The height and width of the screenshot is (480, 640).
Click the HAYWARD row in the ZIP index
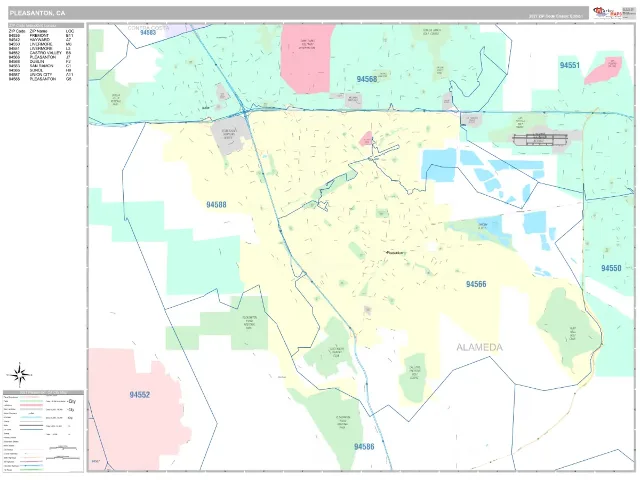coord(41,40)
